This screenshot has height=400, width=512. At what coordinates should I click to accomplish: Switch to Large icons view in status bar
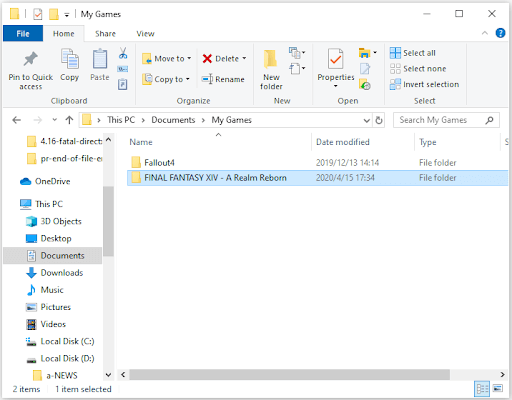pos(498,389)
